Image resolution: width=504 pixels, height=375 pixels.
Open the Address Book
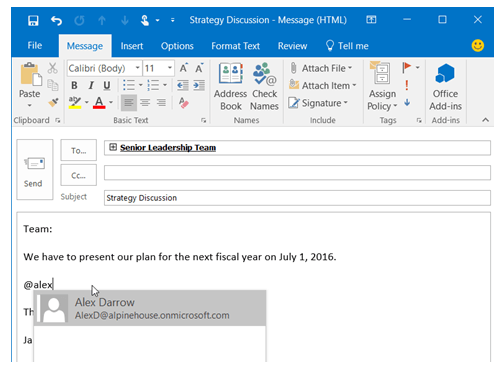231,86
